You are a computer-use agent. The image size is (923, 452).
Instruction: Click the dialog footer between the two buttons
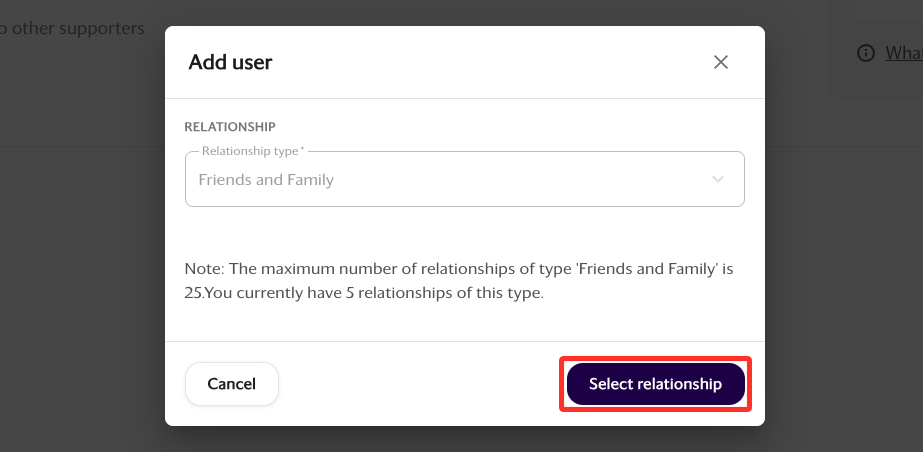[x=420, y=384]
